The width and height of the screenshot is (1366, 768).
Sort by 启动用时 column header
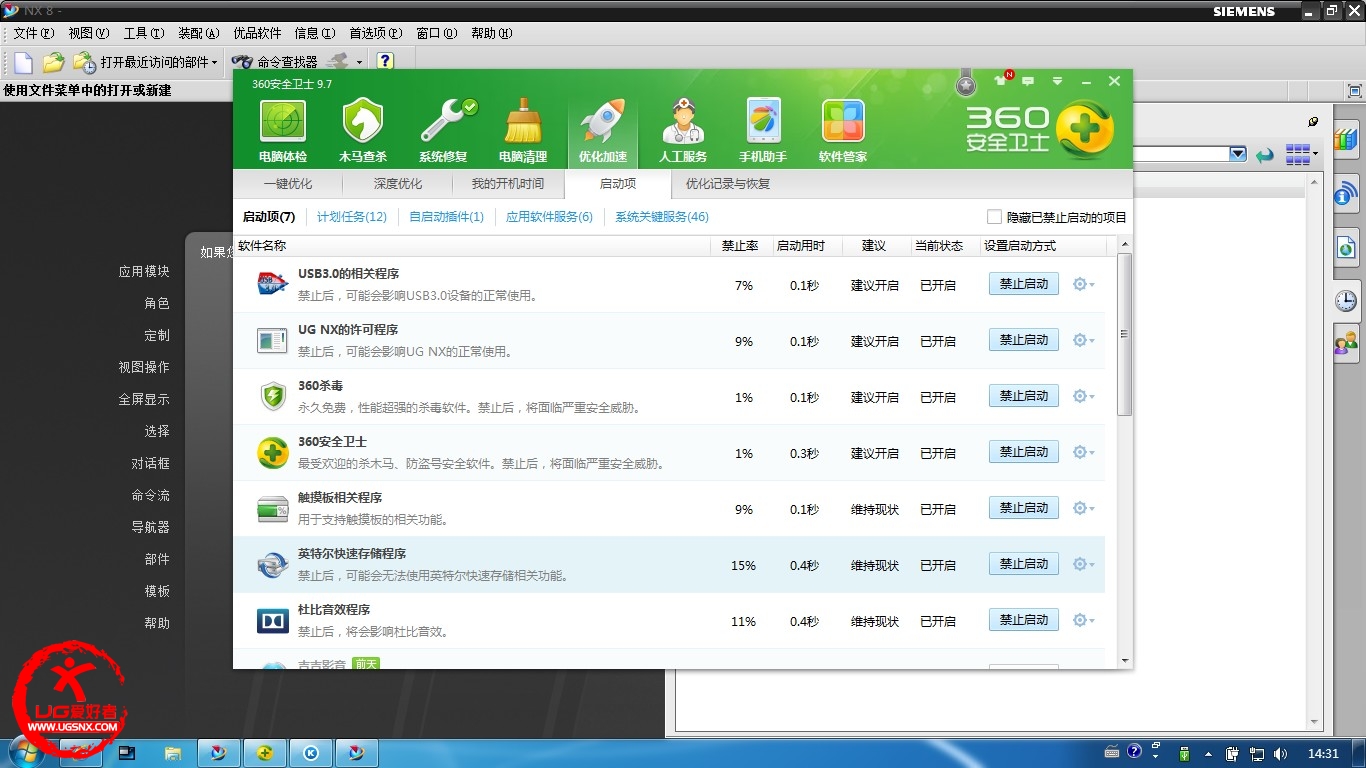tap(801, 246)
